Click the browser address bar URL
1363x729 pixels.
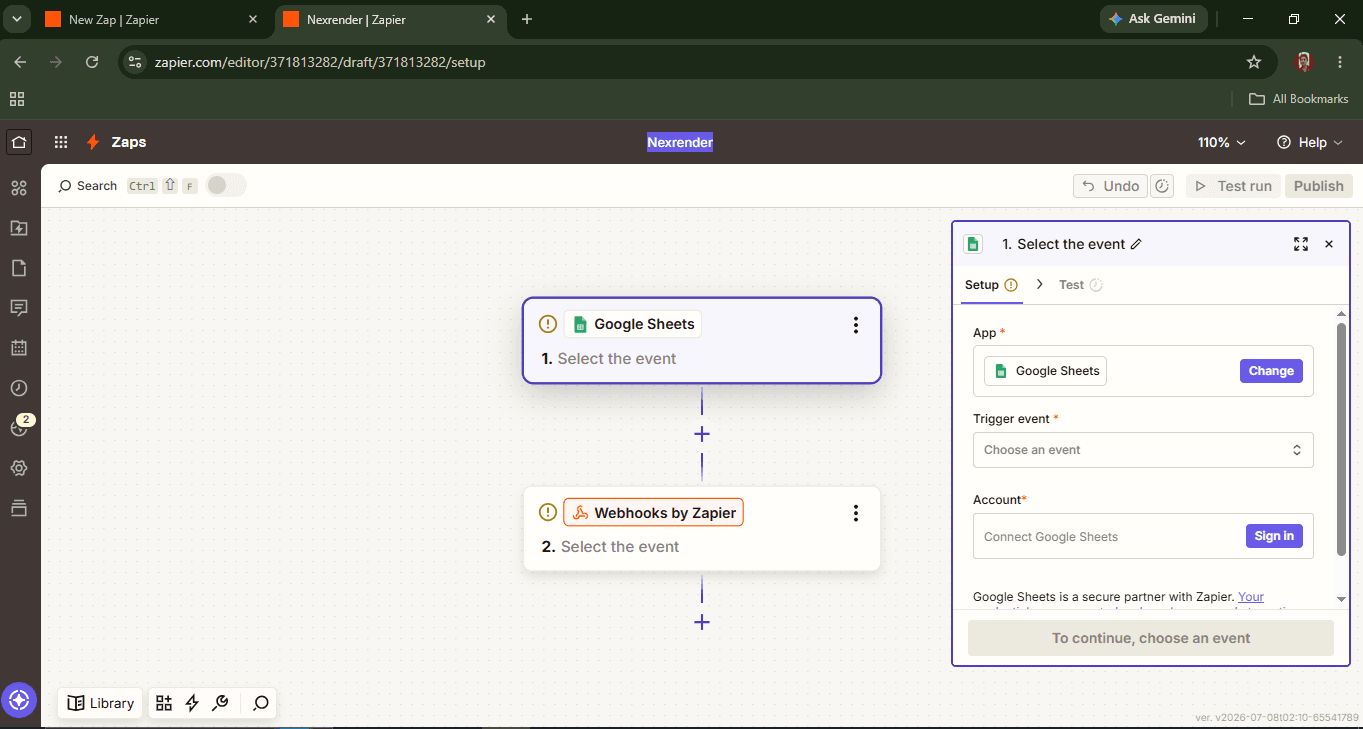click(320, 62)
